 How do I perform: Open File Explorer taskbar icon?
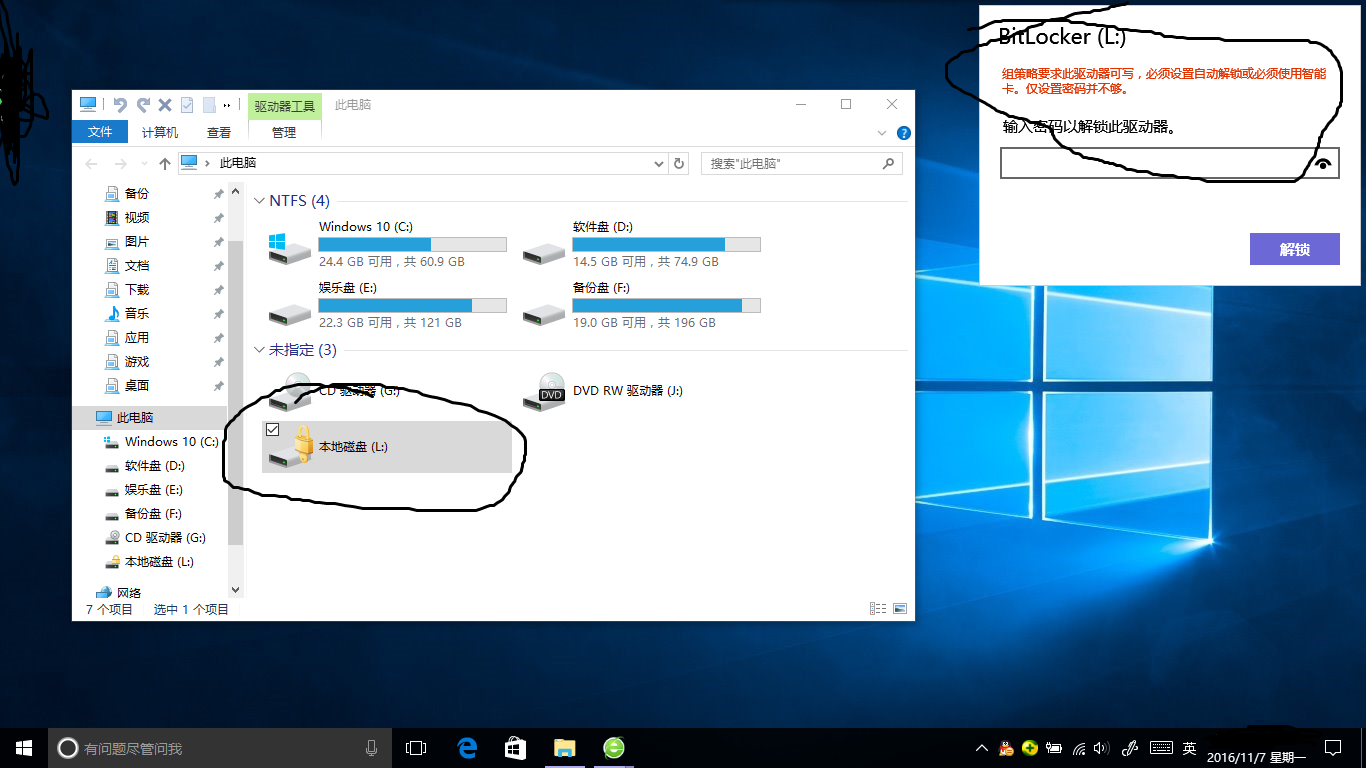(565, 748)
